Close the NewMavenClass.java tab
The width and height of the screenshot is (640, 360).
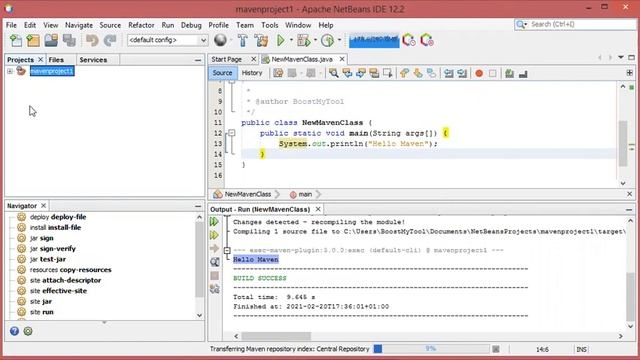(342, 59)
